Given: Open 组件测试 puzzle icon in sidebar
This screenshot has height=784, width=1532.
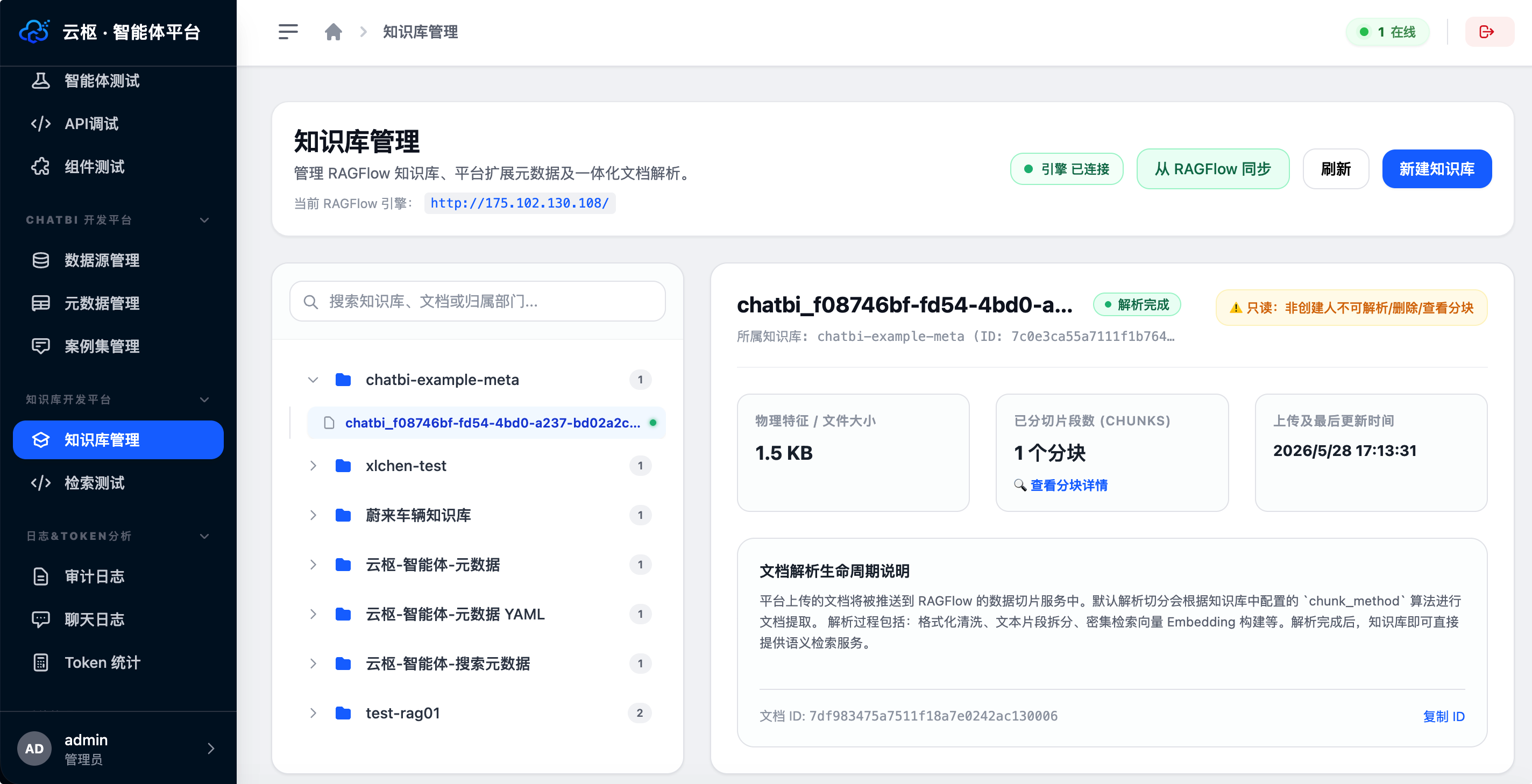Looking at the screenshot, I should (x=40, y=167).
